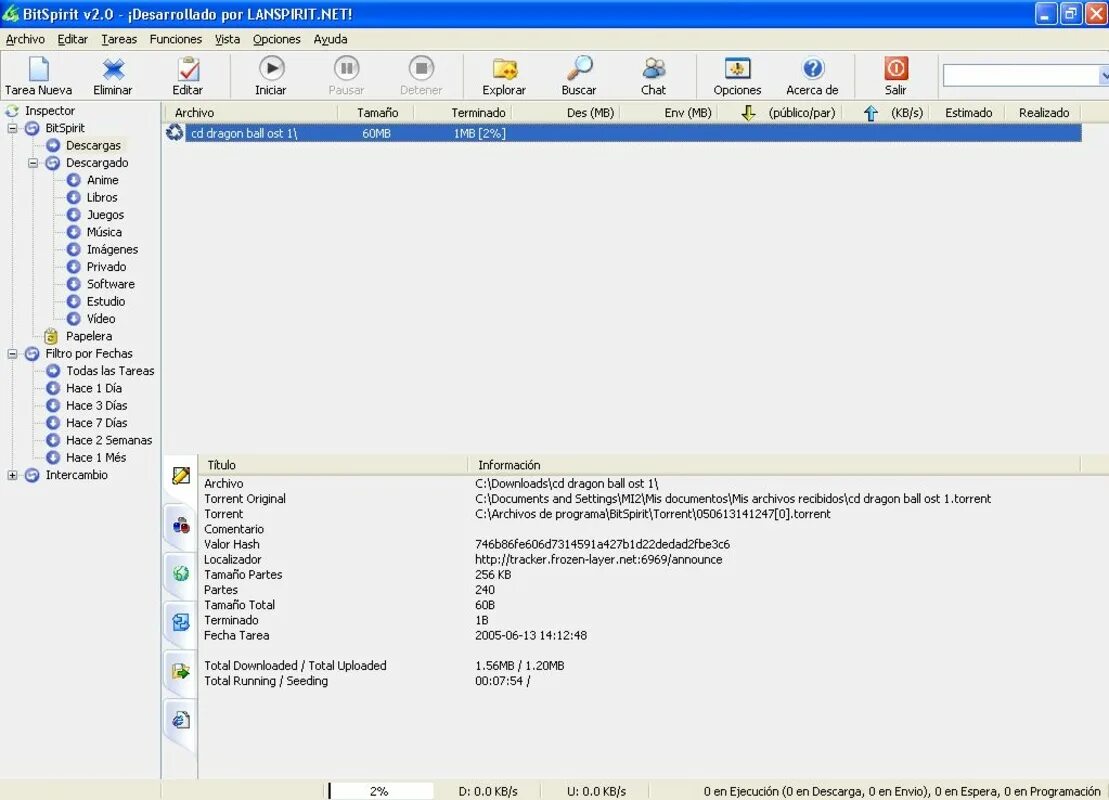The width and height of the screenshot is (1109, 800).
Task: Select the Estudio category
Action: (105, 301)
